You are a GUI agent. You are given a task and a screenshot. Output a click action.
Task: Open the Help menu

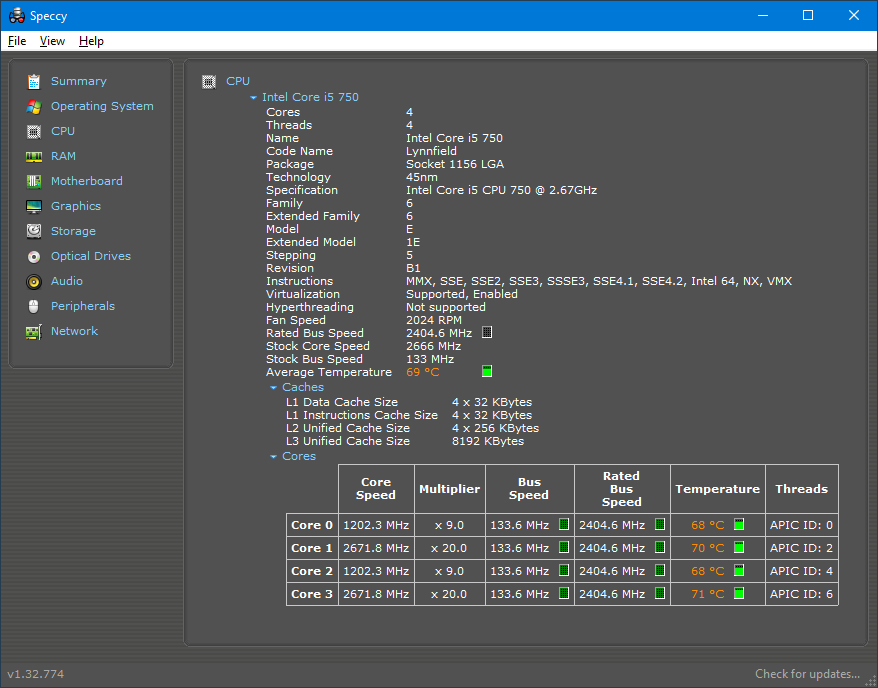(x=91, y=41)
